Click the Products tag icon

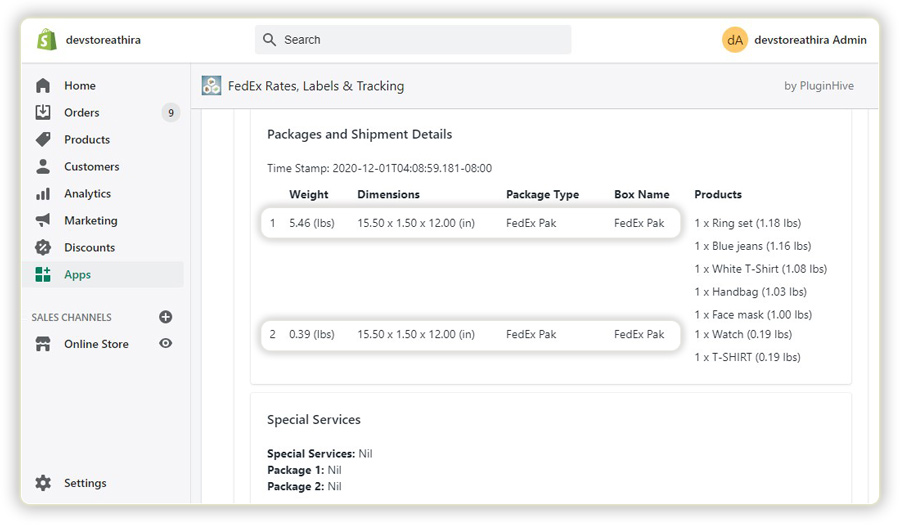point(42,139)
